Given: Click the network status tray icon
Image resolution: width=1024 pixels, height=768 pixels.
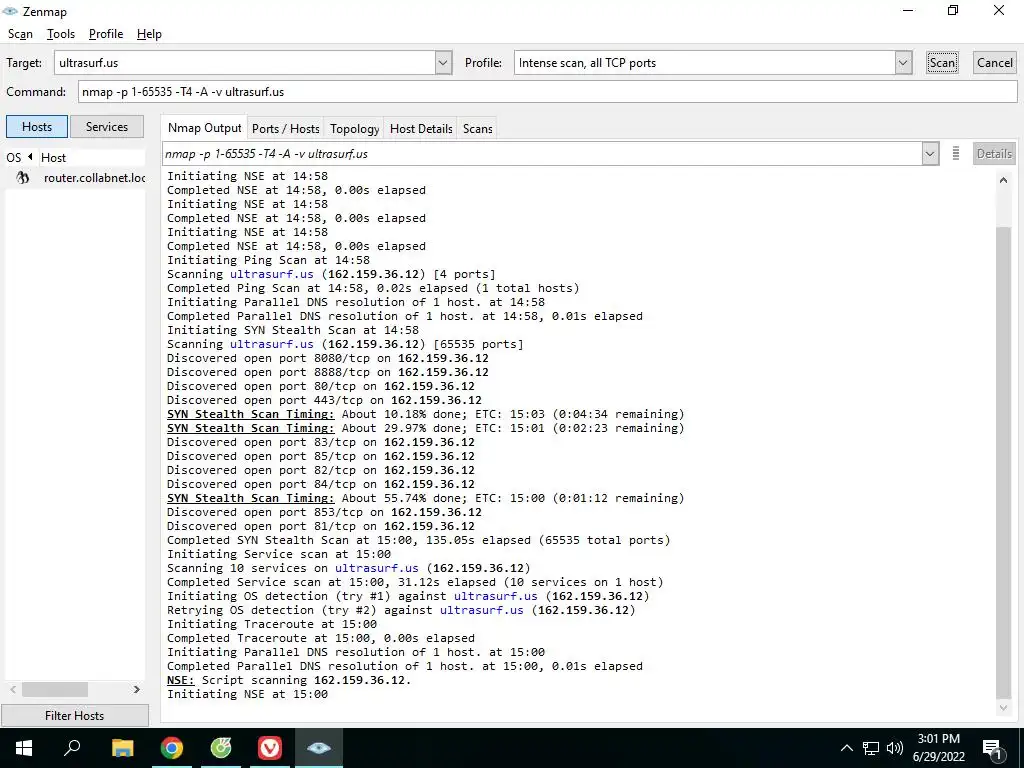Looking at the screenshot, I should click(x=871, y=748).
